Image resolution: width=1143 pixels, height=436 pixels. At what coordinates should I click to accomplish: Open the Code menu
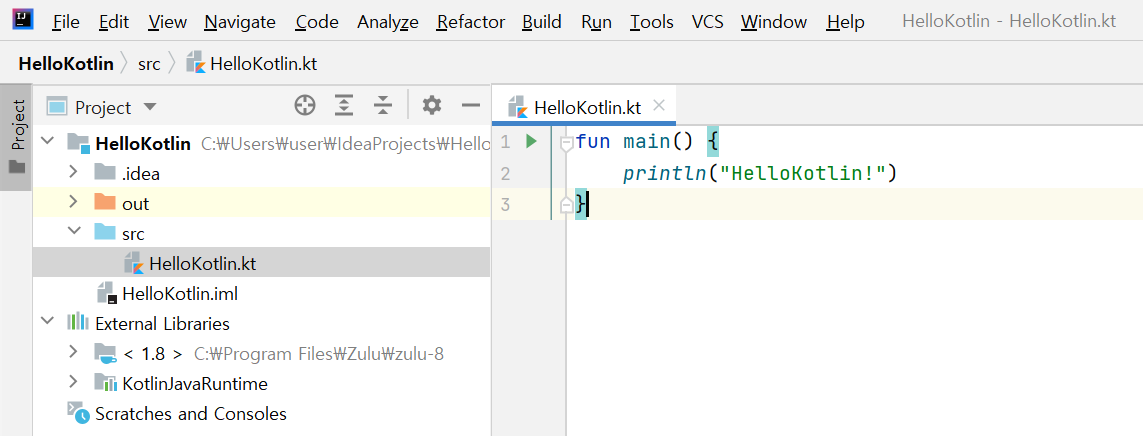click(317, 22)
